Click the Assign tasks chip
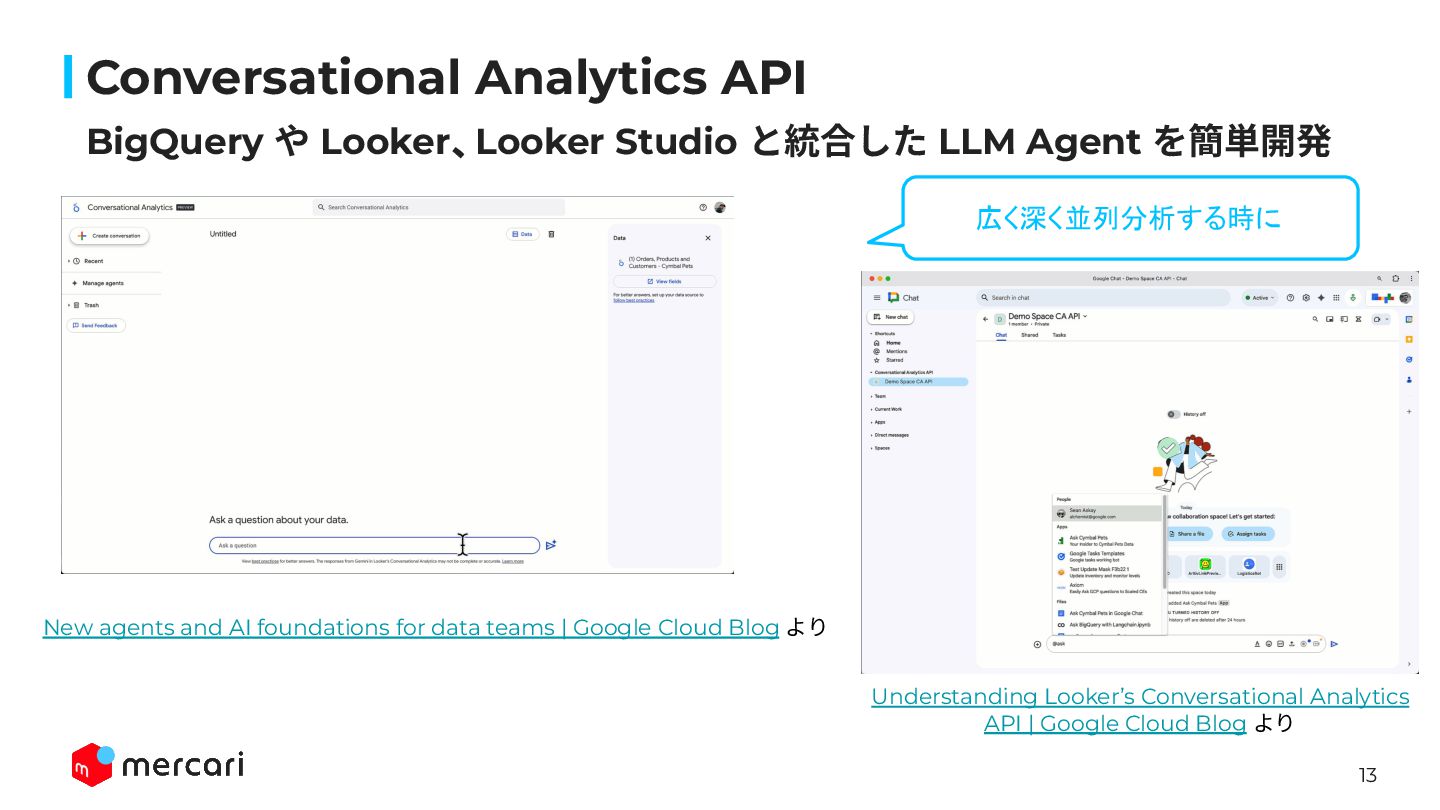 [x=1247, y=534]
